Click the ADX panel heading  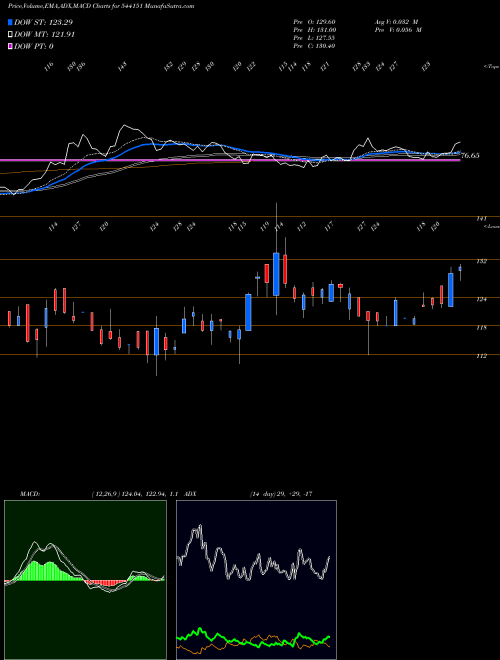click(190, 493)
